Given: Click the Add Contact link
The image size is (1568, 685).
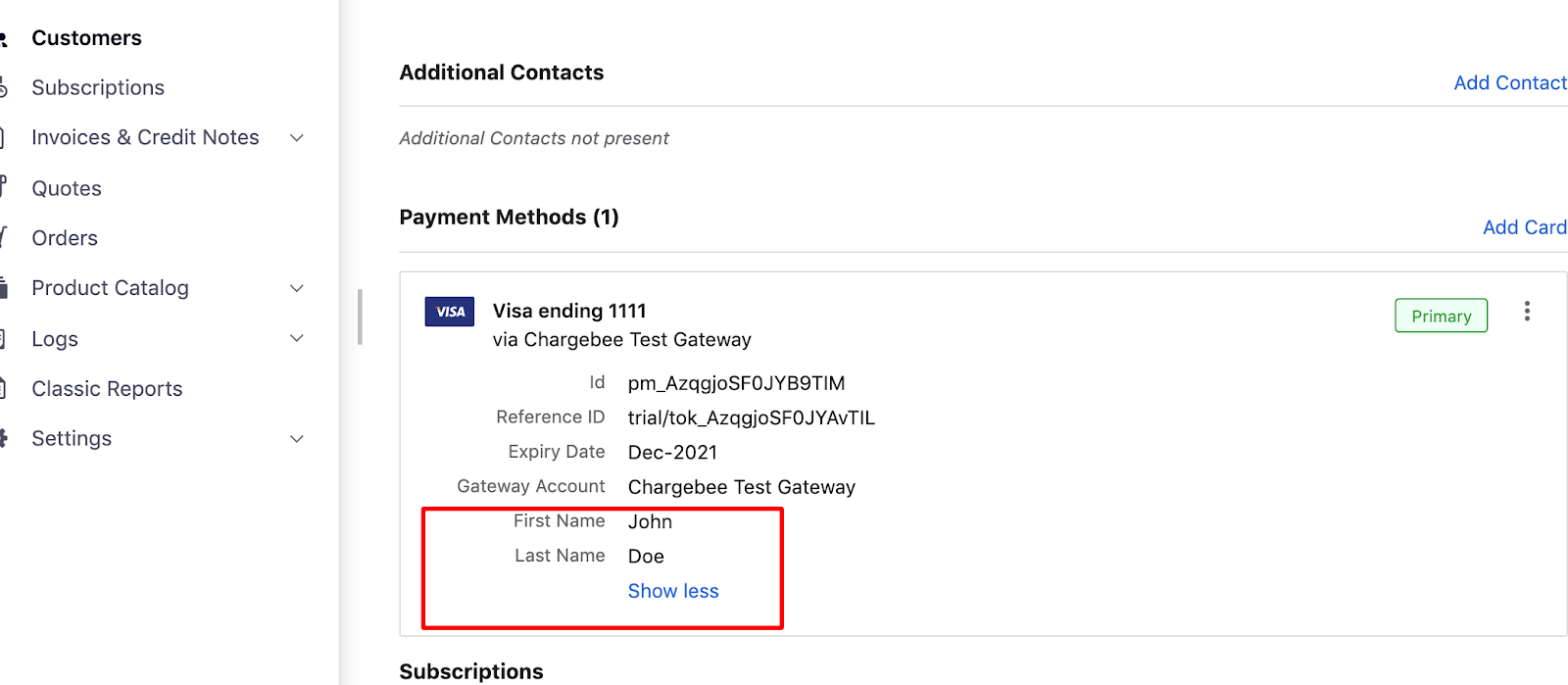Looking at the screenshot, I should click(x=1509, y=83).
